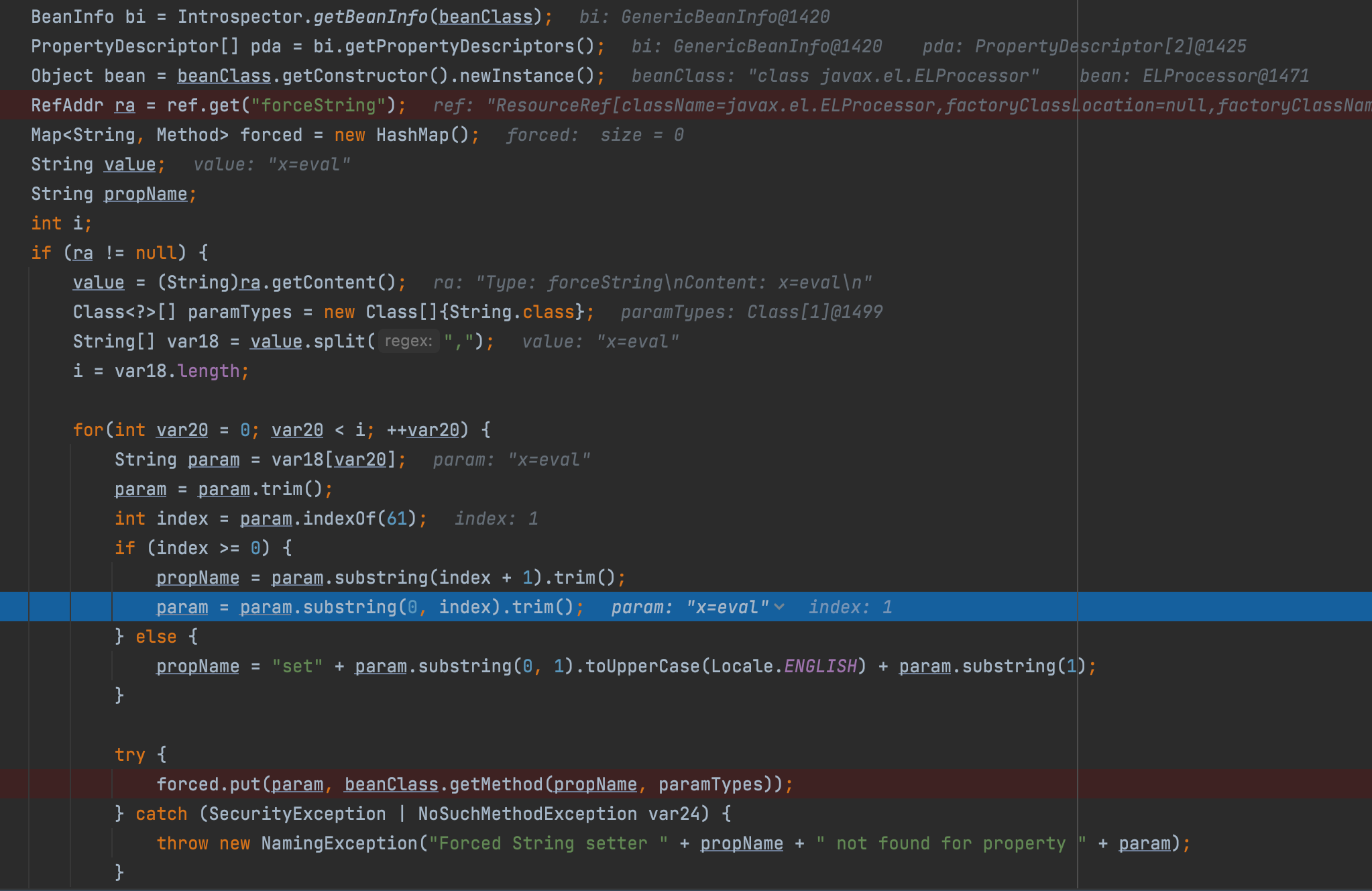The image size is (1372, 891).
Task: Click the inline hint pda: PropertyDescriptor[2]@1425
Action: (x=1084, y=46)
